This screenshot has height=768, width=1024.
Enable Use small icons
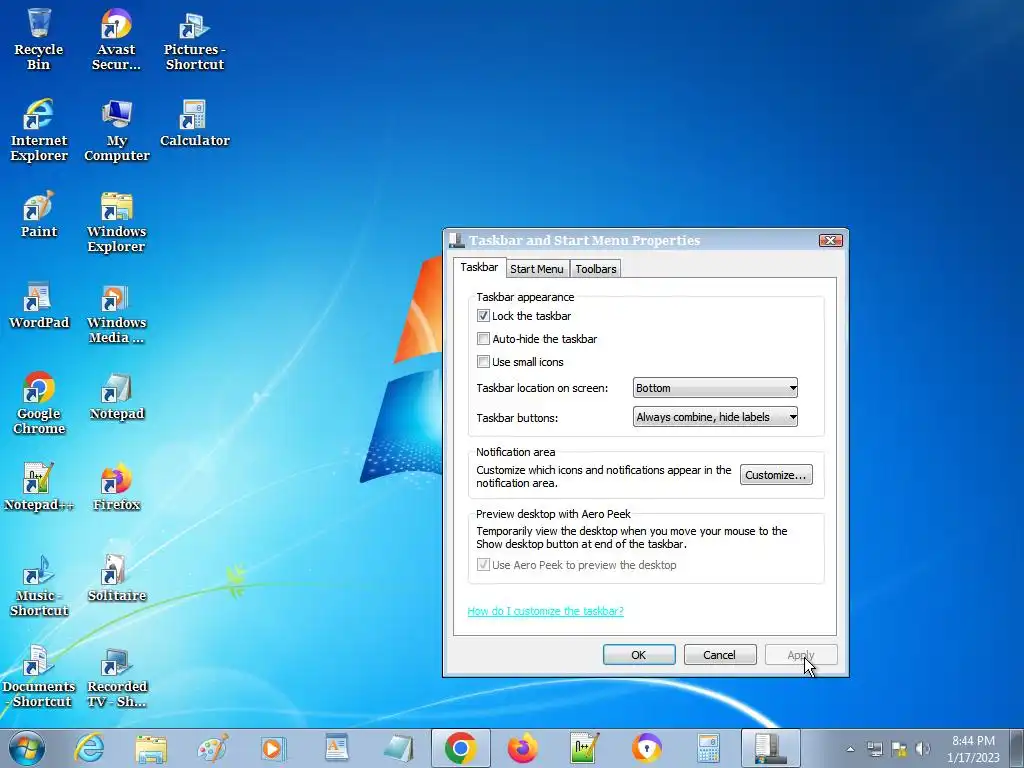(x=483, y=362)
